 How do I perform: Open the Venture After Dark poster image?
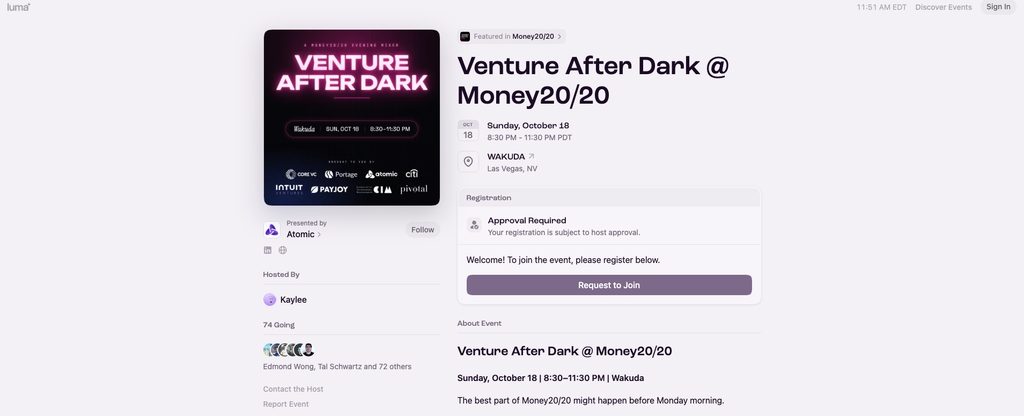pyautogui.click(x=351, y=118)
